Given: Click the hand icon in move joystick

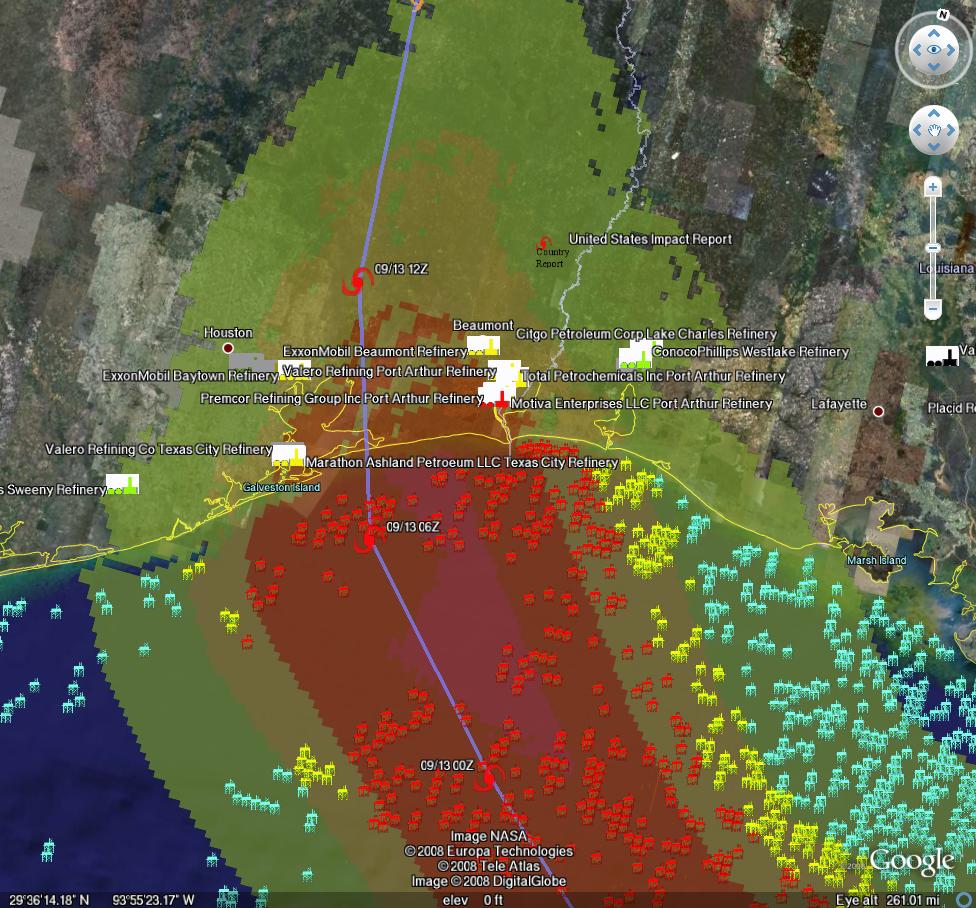Looking at the screenshot, I should 934,130.
